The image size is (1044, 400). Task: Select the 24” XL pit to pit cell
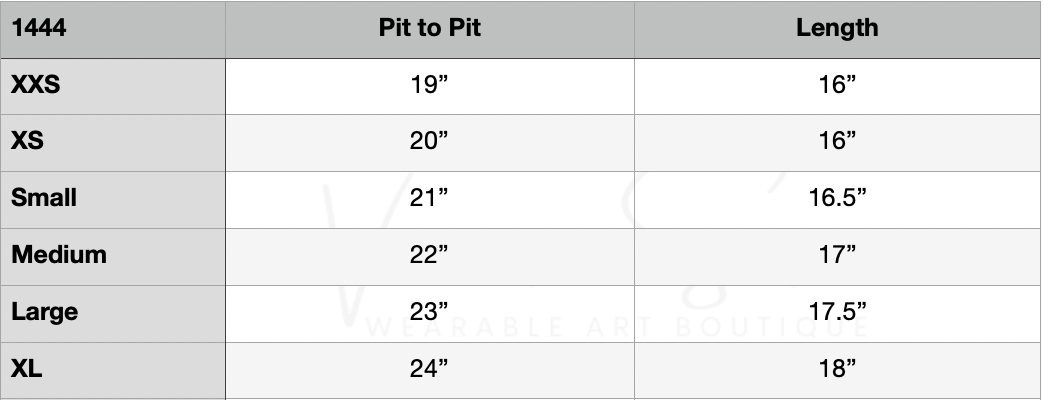tap(430, 369)
